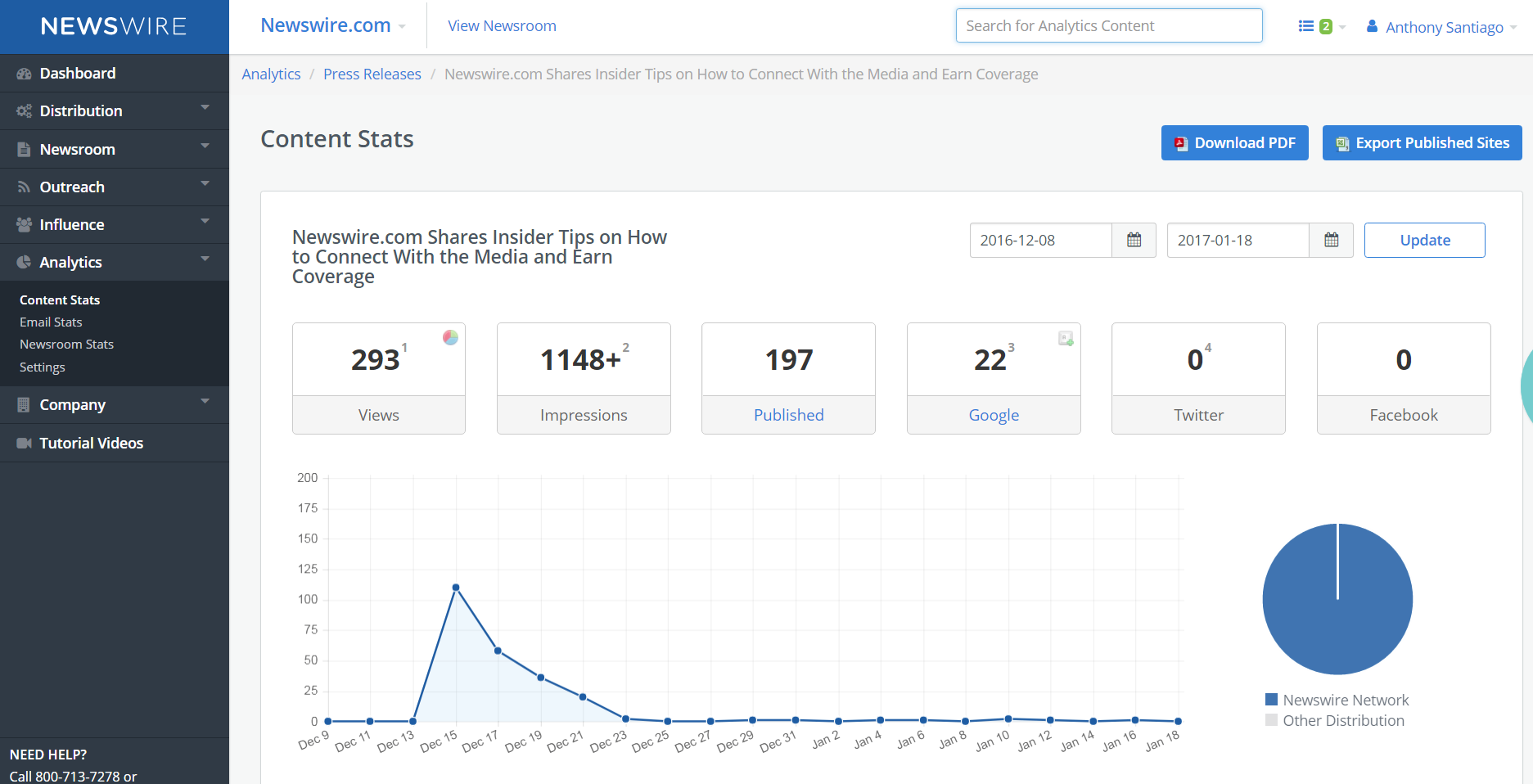Expand the Company menu arrow

205,401
